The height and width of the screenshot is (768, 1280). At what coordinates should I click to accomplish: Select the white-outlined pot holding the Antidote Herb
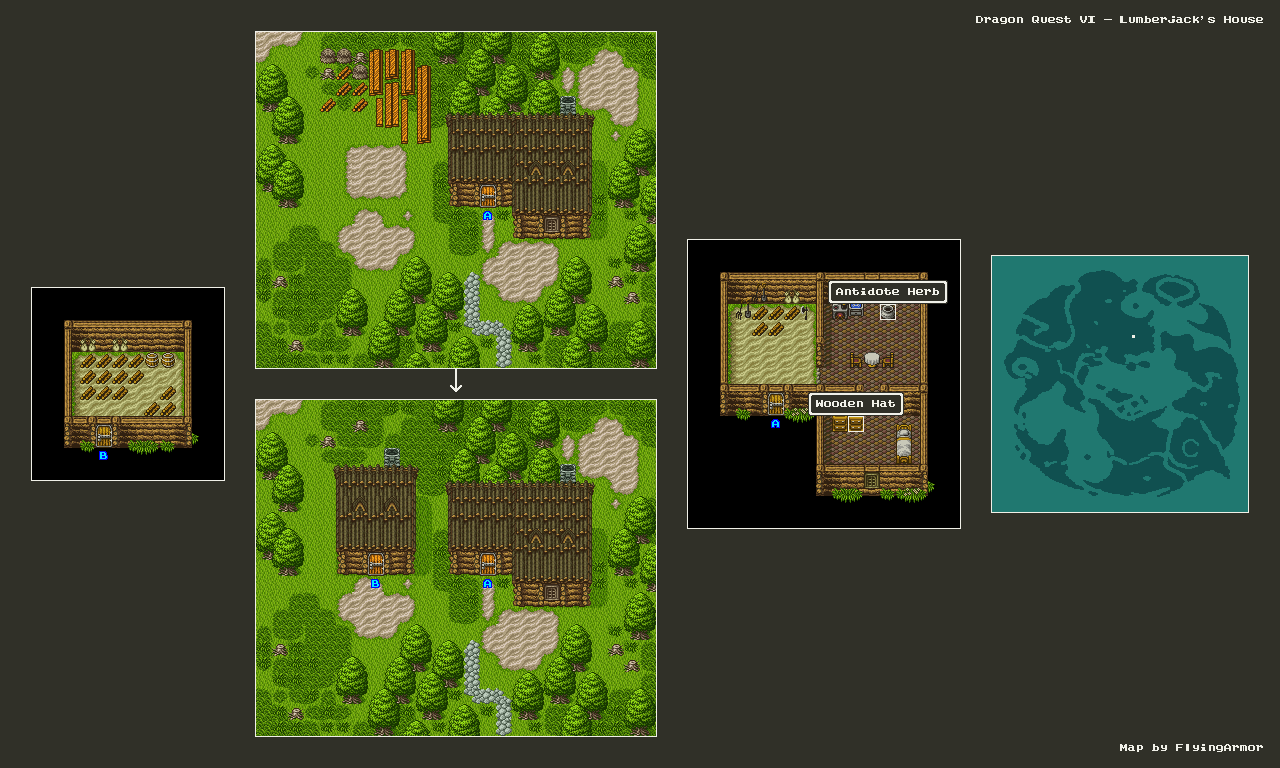[x=888, y=312]
